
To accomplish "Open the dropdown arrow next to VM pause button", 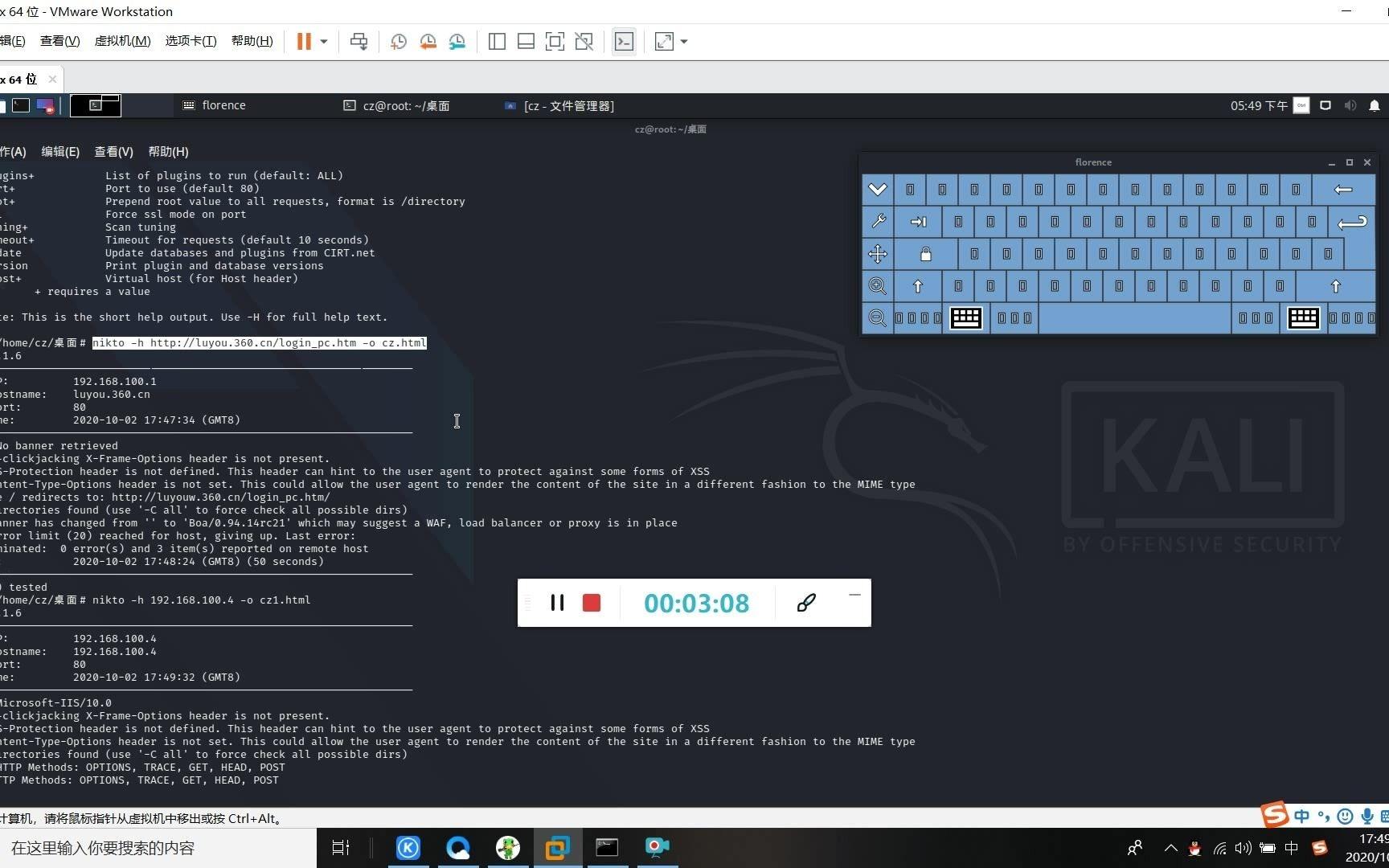I will (x=324, y=42).
